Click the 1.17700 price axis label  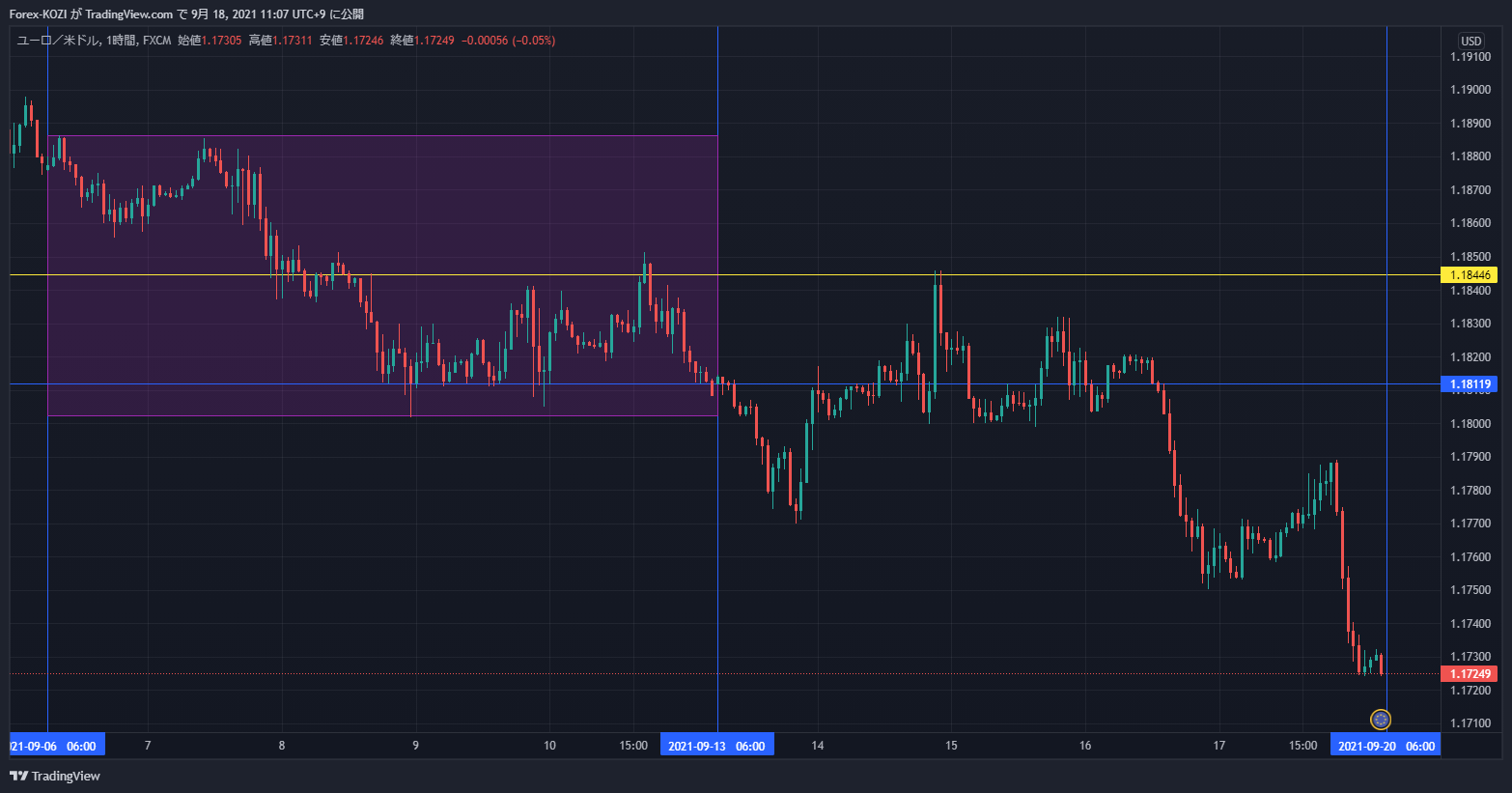pos(1470,524)
